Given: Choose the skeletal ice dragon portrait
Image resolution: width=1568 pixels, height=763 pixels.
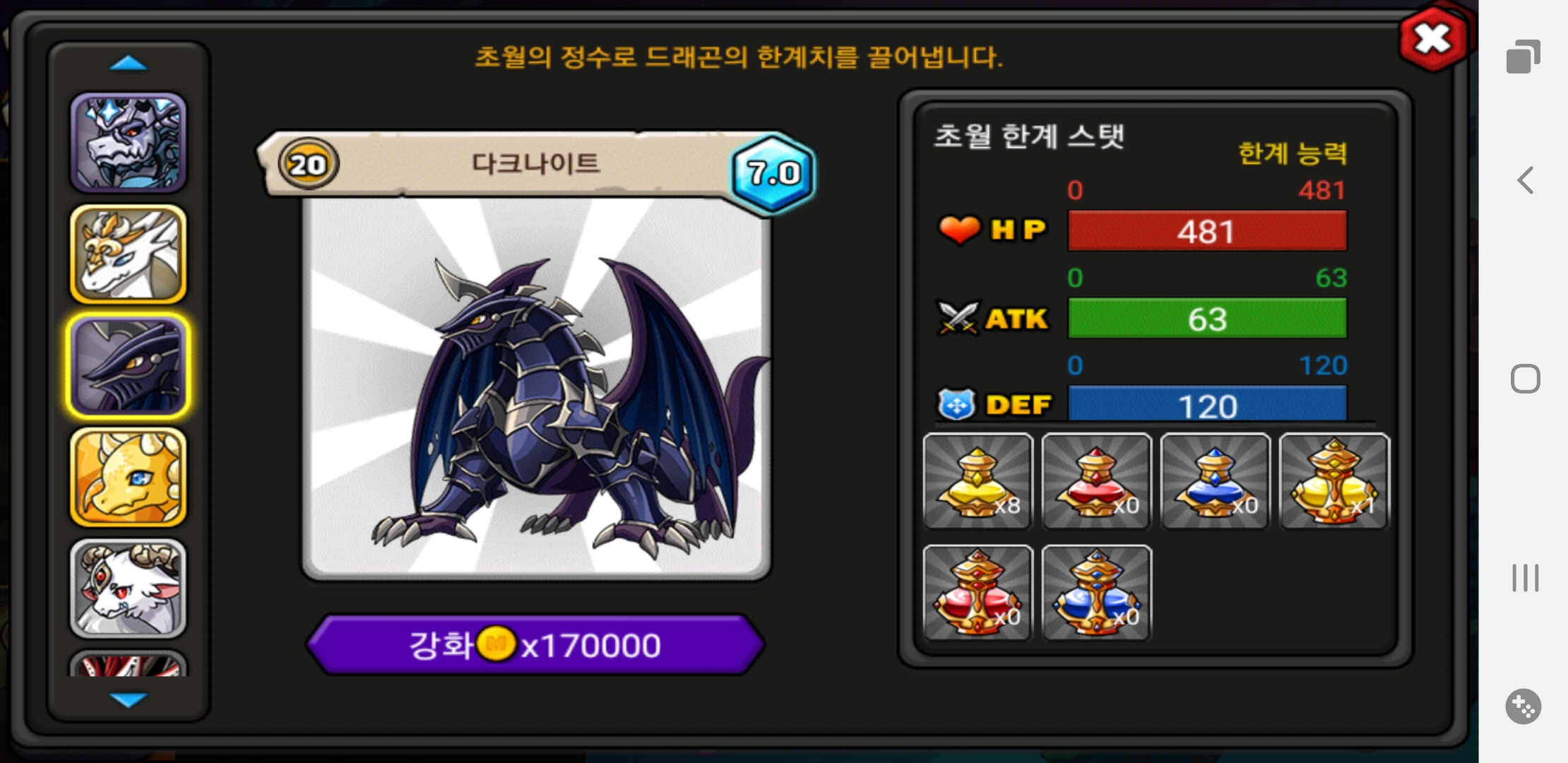Looking at the screenshot, I should tap(128, 143).
